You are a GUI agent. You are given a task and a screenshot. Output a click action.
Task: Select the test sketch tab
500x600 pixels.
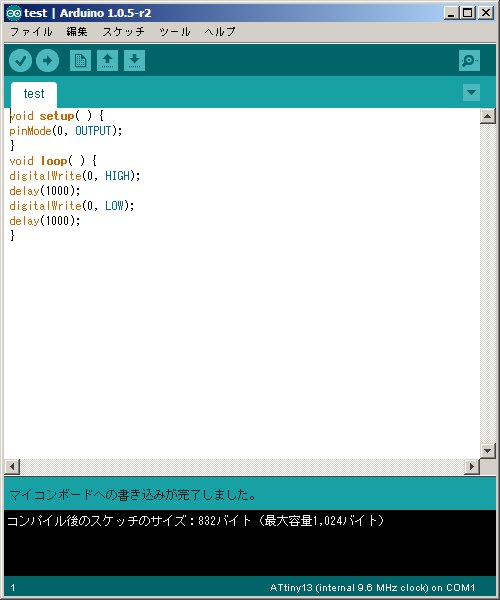[34, 94]
